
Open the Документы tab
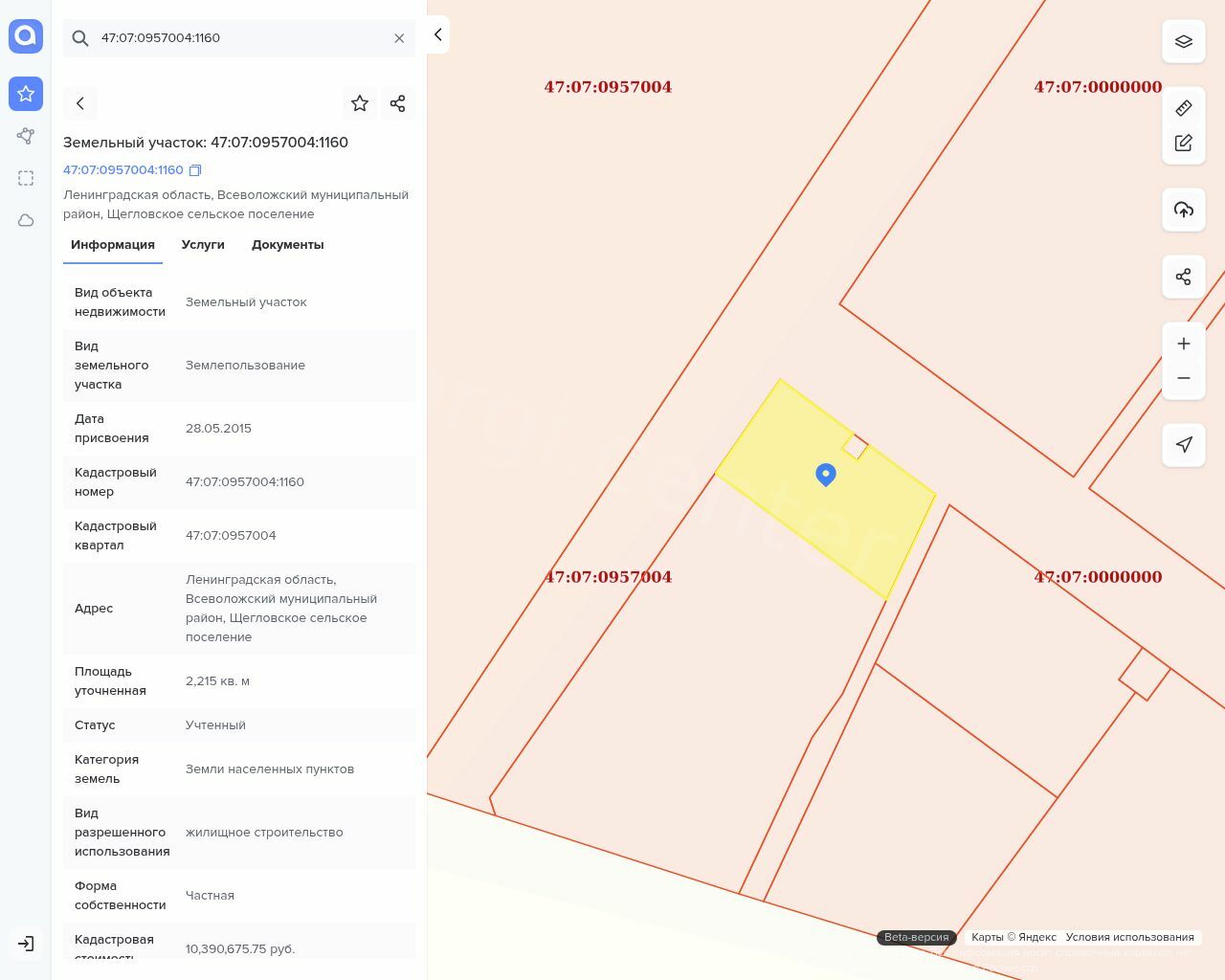pos(287,245)
